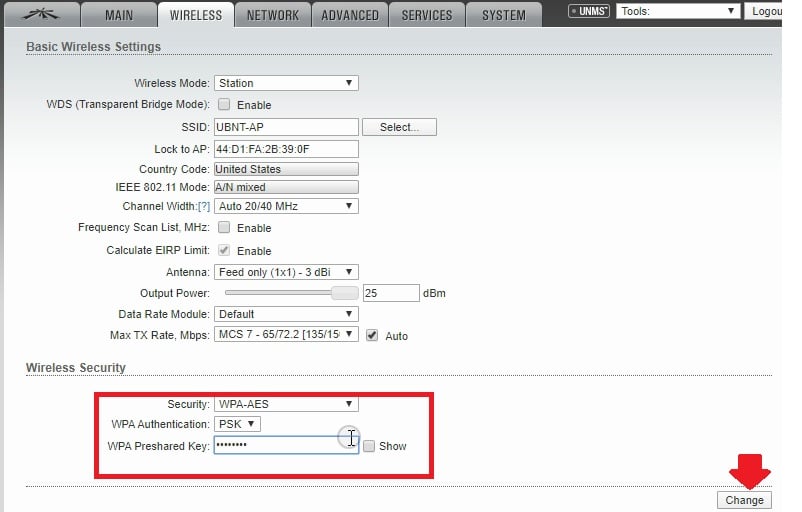
Task: Enable Frequency Scan List checkbox
Action: [x=224, y=228]
